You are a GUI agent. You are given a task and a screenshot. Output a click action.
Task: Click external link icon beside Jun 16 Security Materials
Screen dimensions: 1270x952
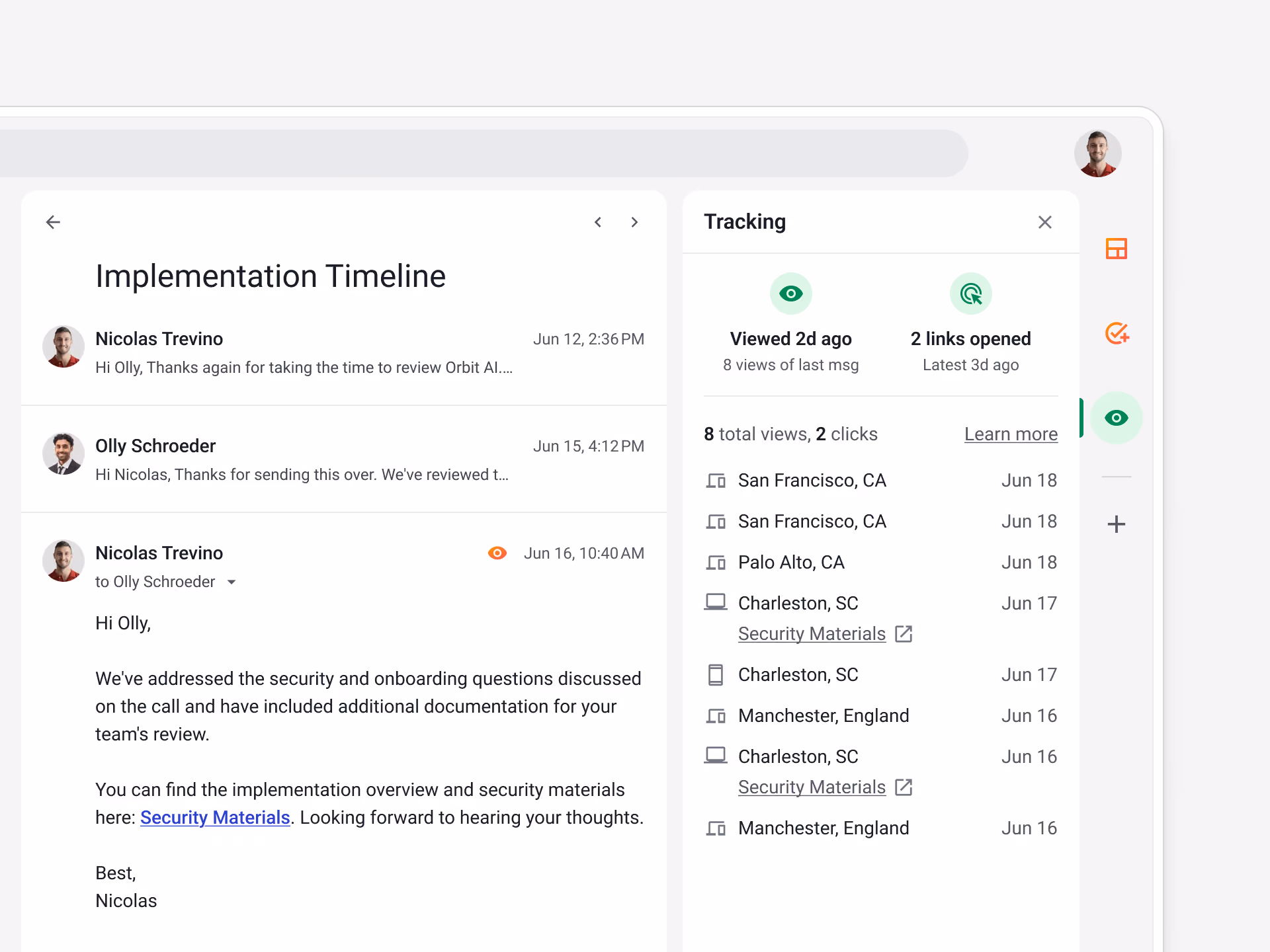coord(904,787)
